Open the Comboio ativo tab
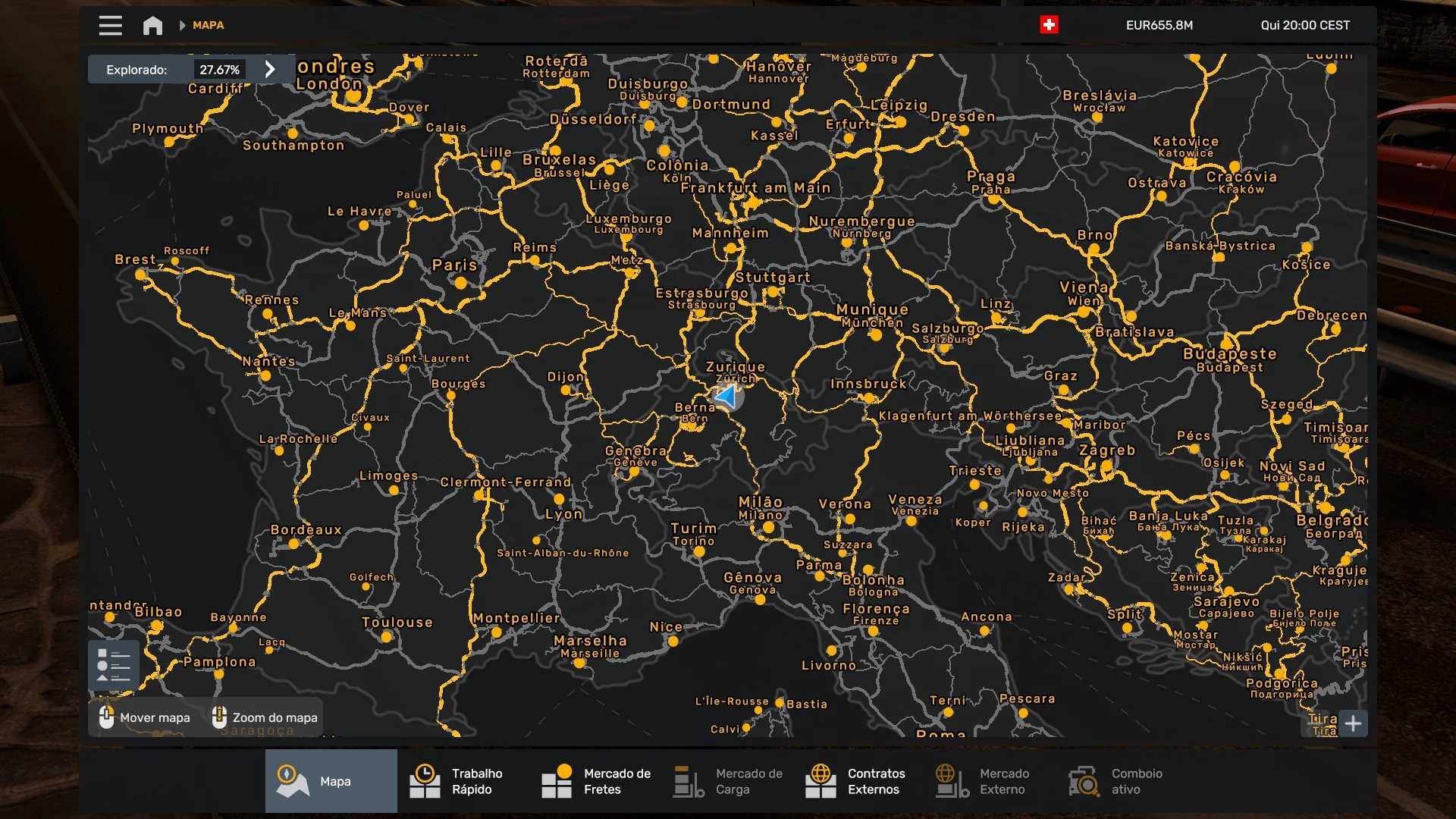The height and width of the screenshot is (819, 1456). pos(1124,781)
